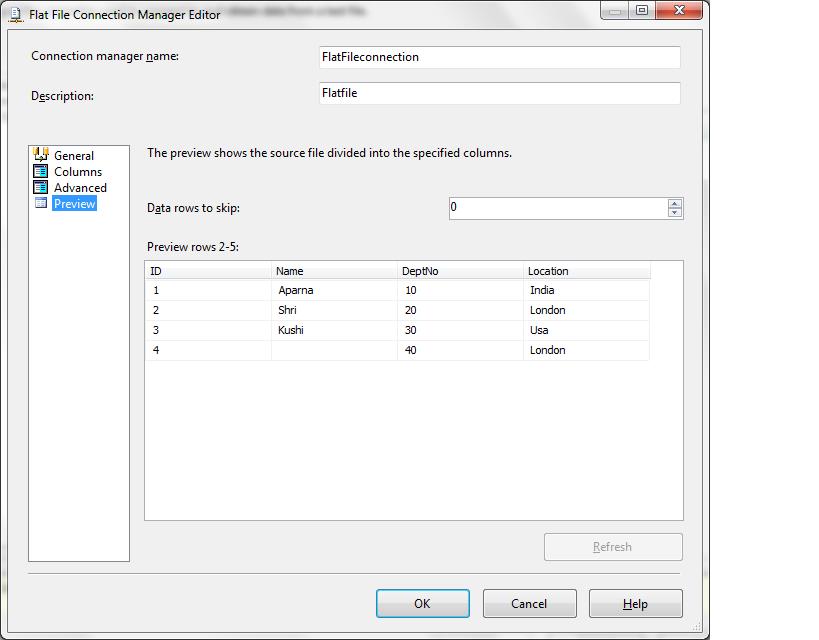Maximize the editor window
This screenshot has height=640, width=819.
[x=641, y=11]
